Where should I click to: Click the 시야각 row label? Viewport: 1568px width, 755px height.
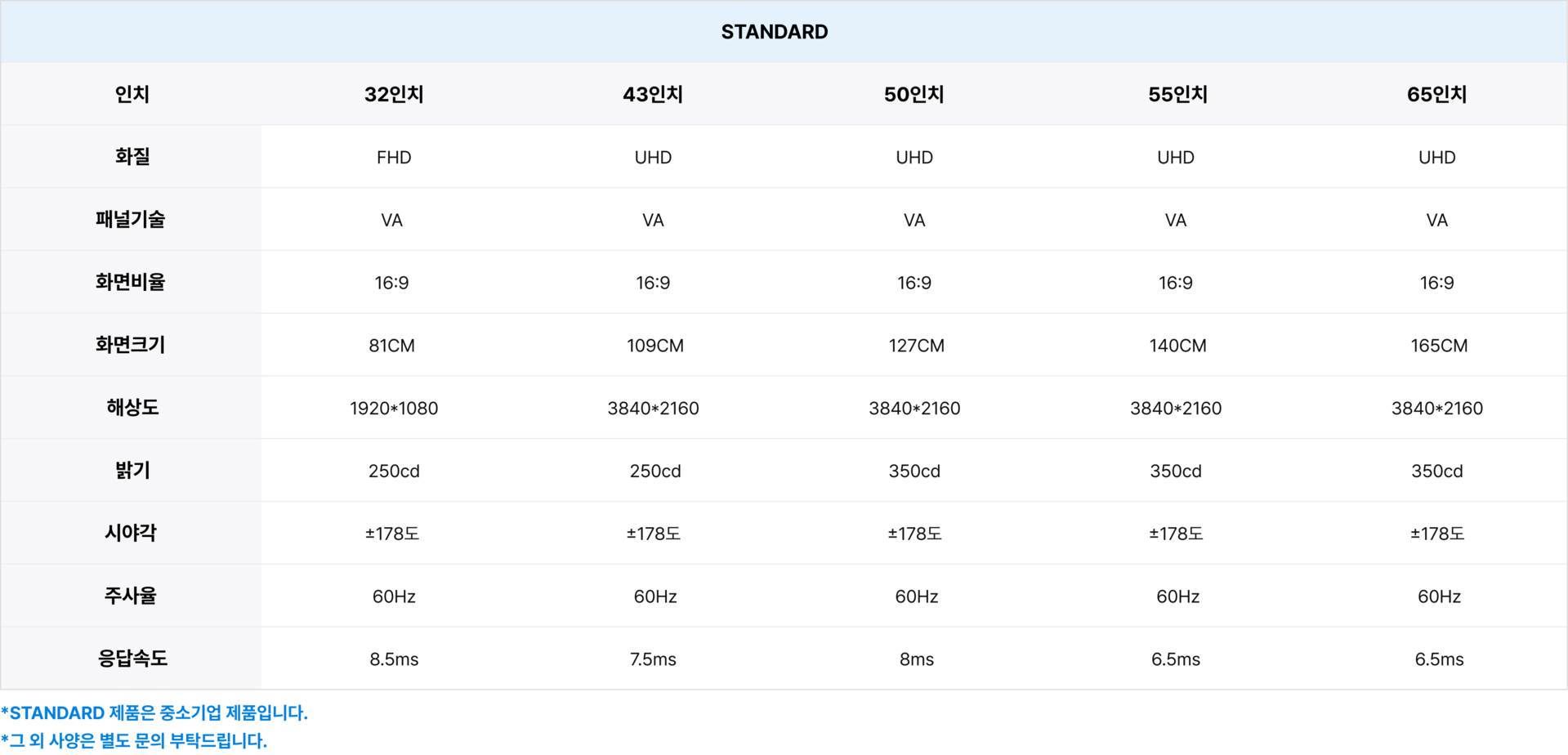(x=131, y=534)
